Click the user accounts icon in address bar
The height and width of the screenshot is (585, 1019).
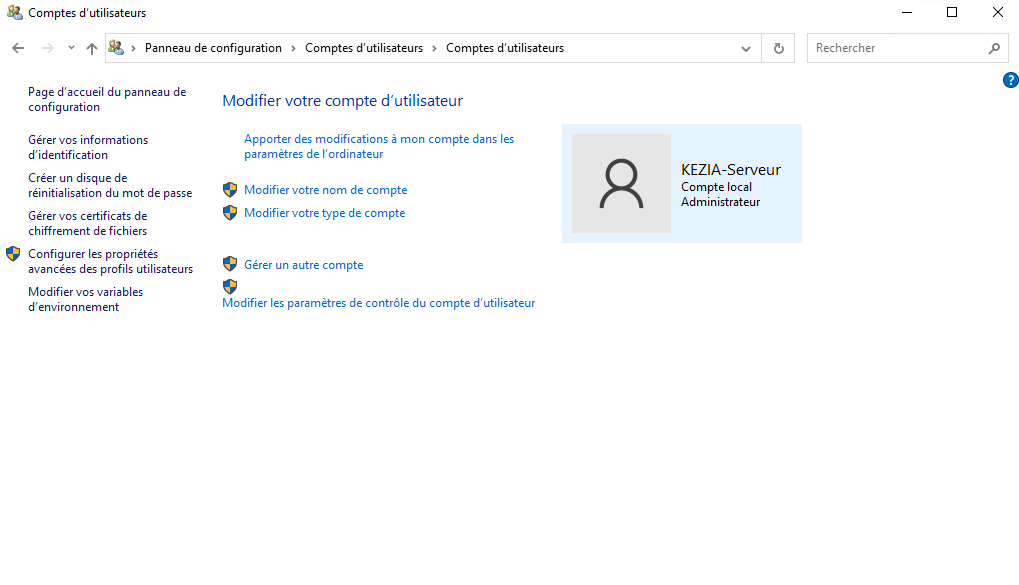coord(116,48)
